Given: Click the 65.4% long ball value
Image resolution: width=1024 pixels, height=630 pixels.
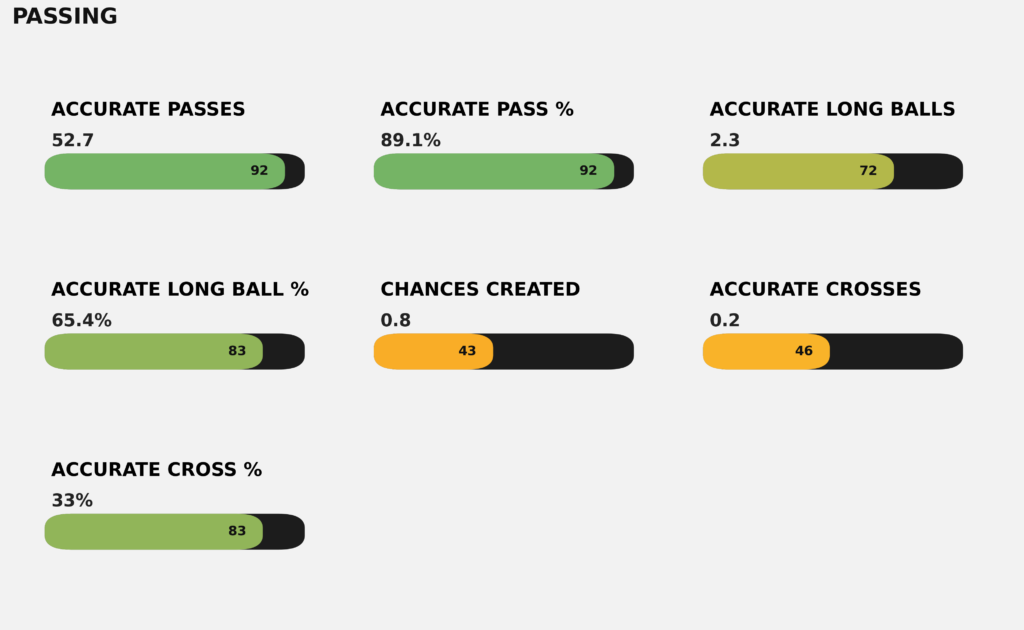Looking at the screenshot, I should (81, 321).
